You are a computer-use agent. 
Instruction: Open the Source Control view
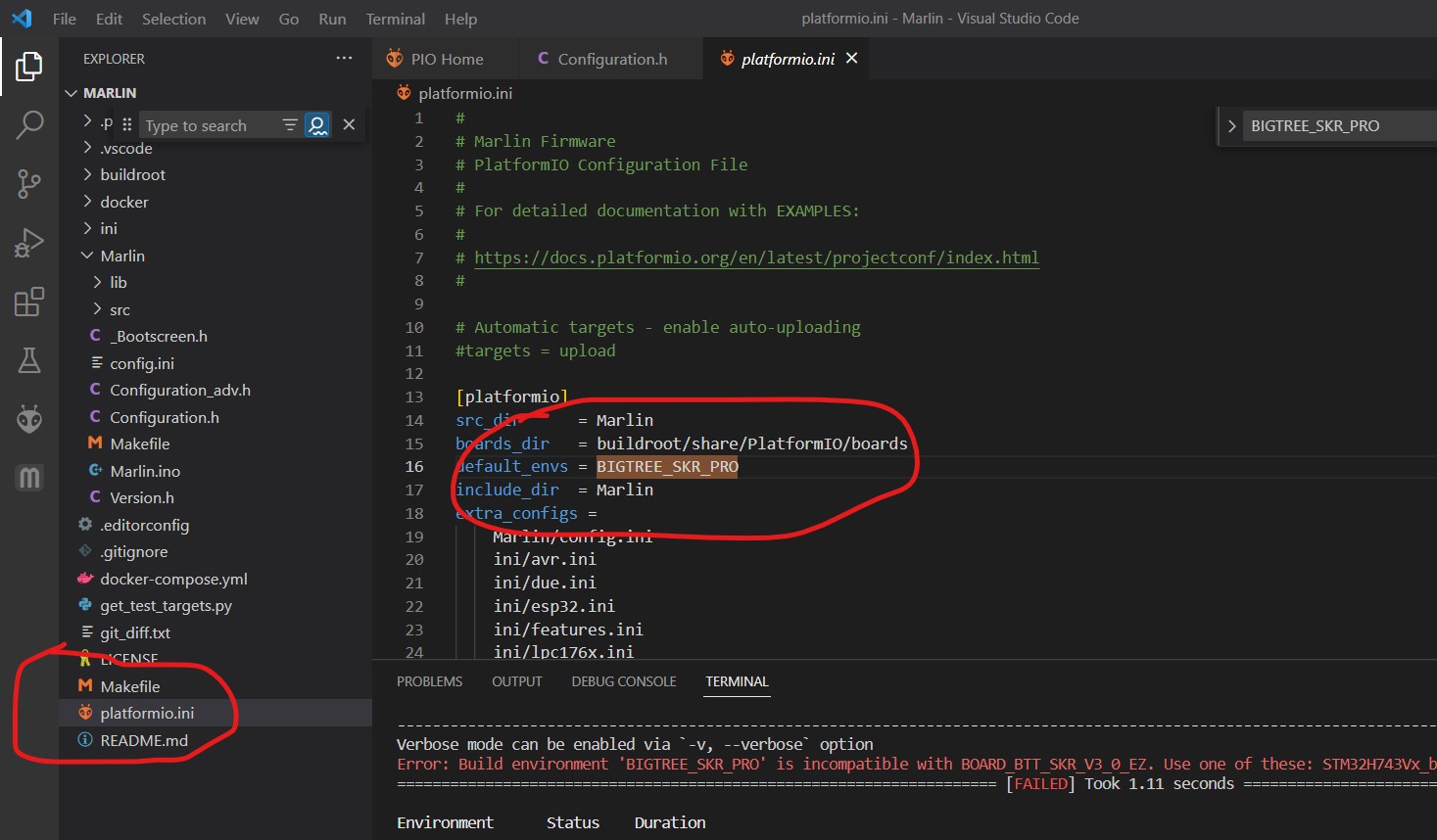pos(29,183)
